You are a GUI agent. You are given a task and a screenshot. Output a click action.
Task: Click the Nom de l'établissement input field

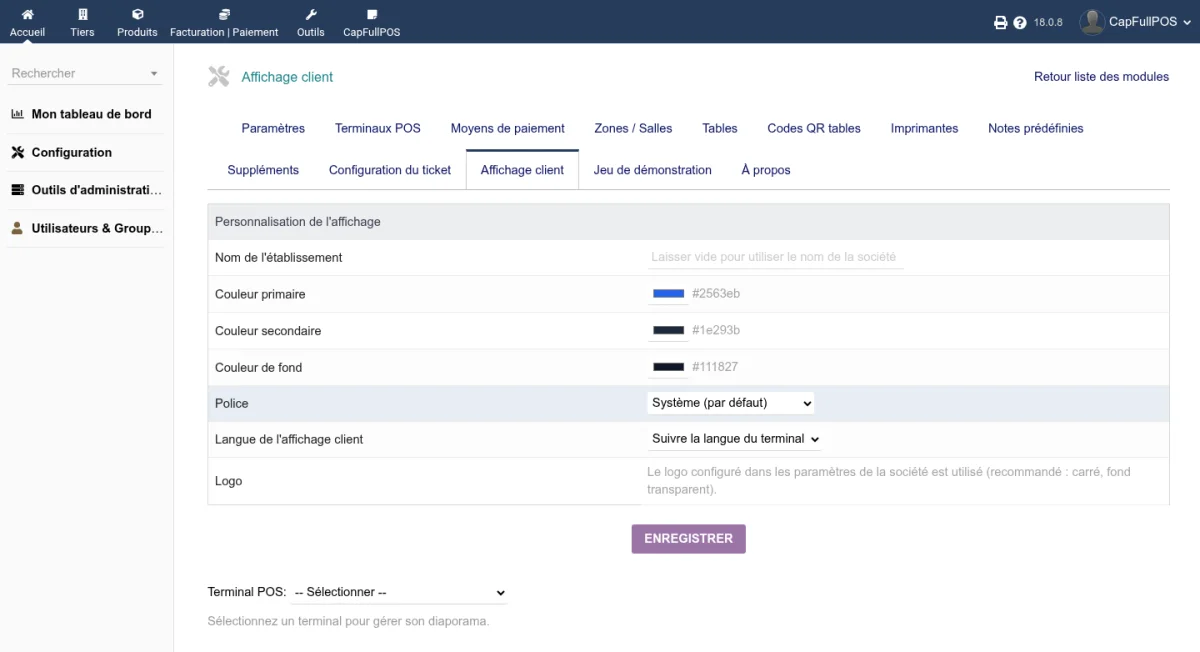[776, 257]
